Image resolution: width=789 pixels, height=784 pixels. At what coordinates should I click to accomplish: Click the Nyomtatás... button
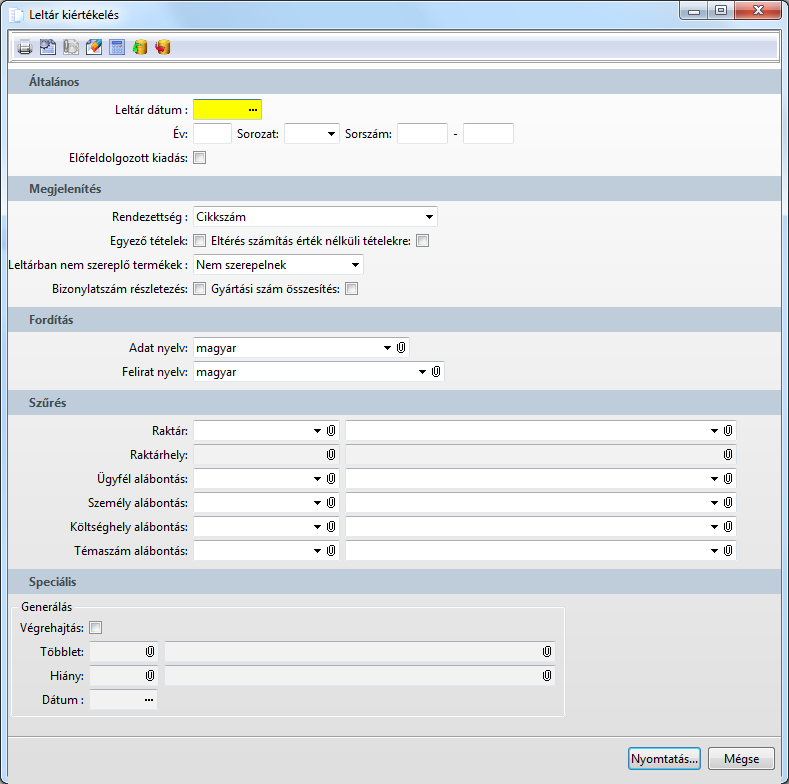coord(664,759)
